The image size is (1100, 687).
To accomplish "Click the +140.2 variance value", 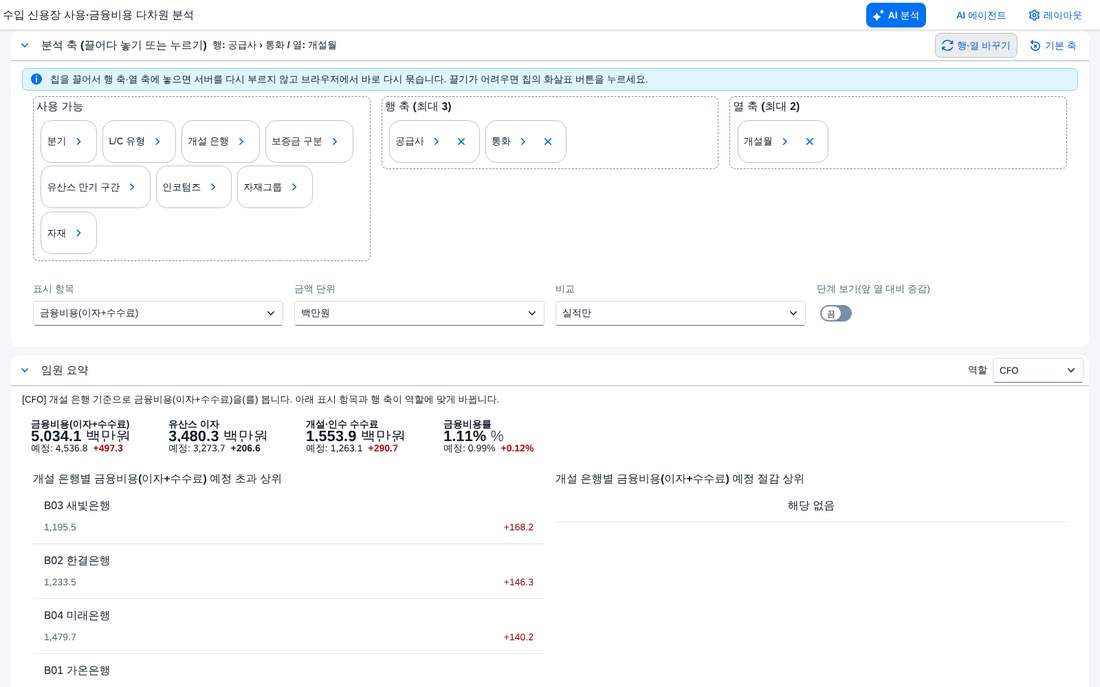I will coord(518,638).
